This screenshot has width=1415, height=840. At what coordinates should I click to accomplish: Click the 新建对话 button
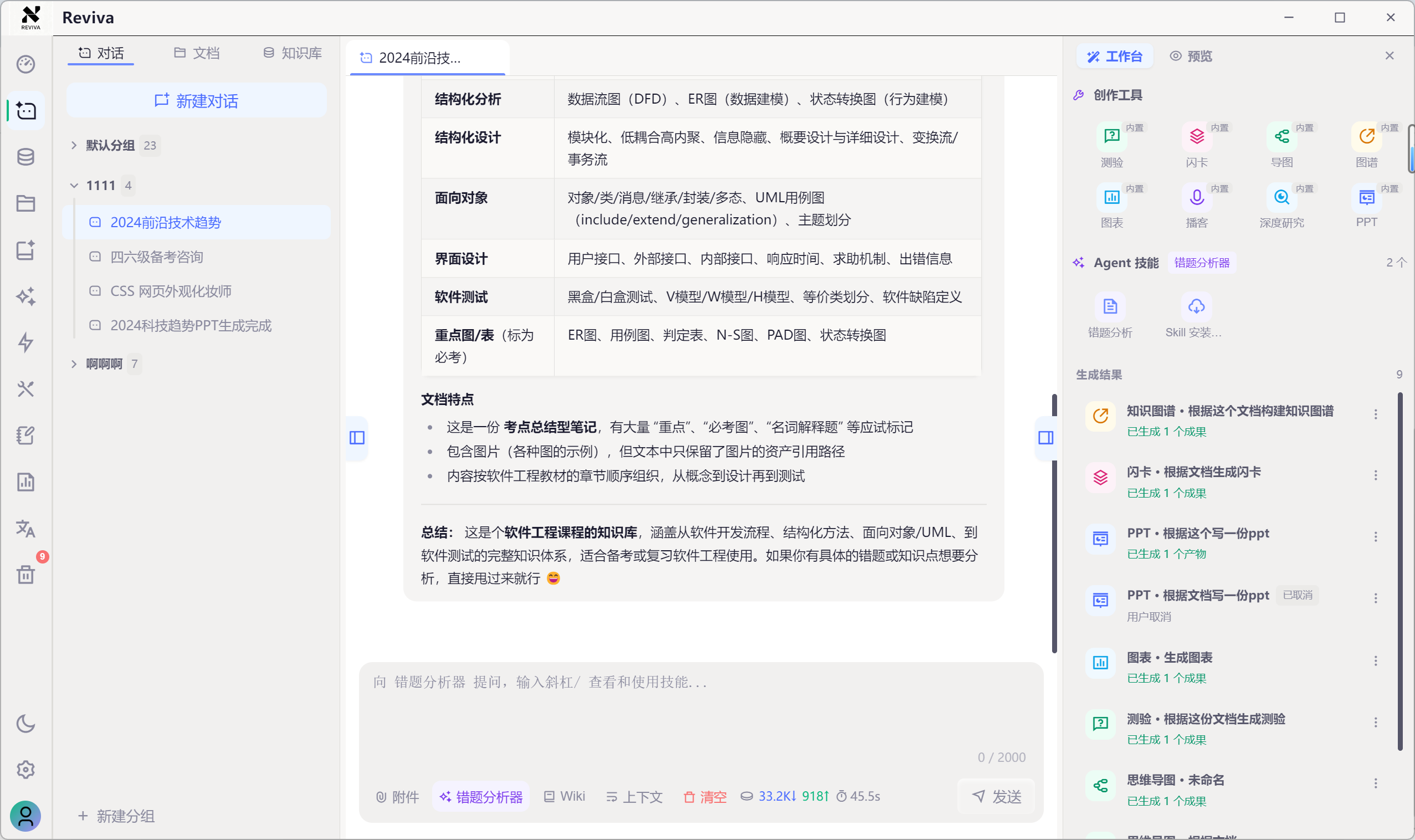coord(196,101)
